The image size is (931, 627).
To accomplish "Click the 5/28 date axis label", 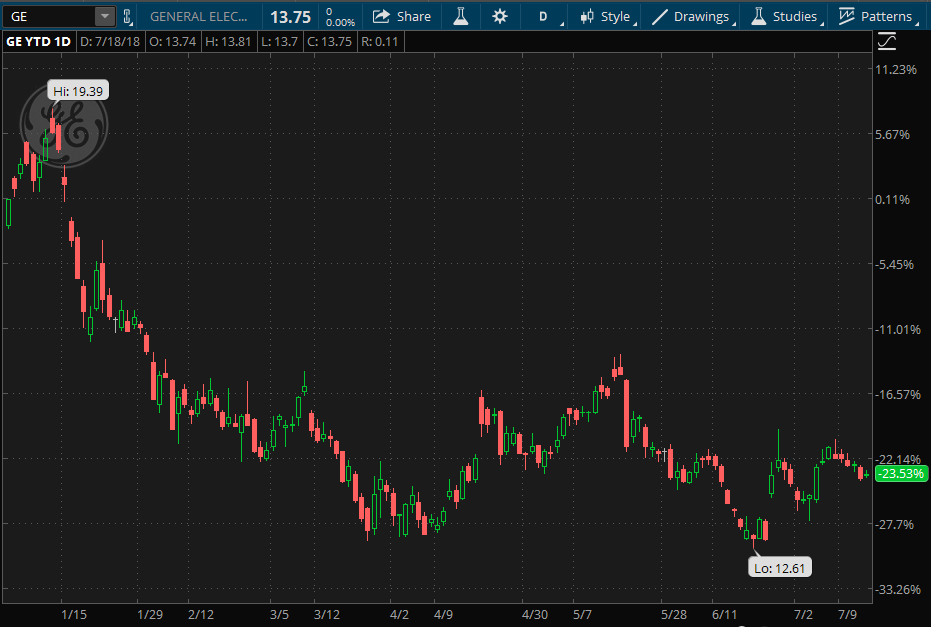I will click(x=674, y=615).
